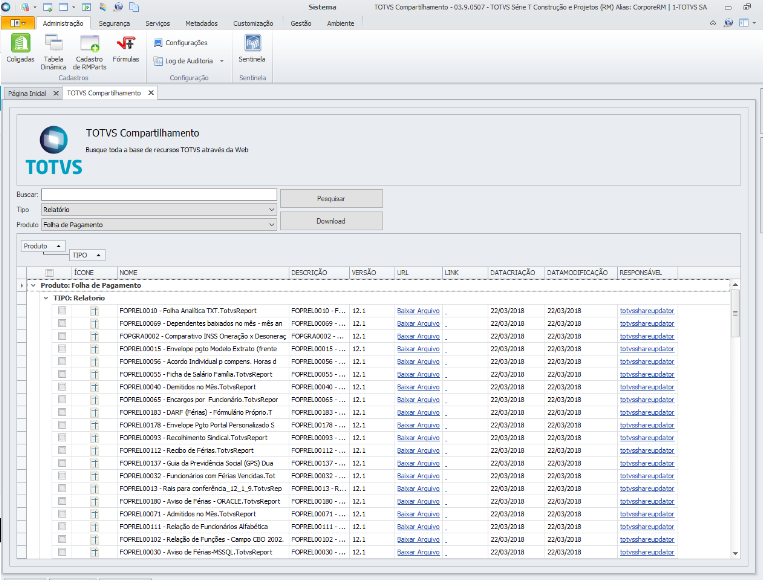Viewport: 763px width, 580px height.
Task: Collapse the TIPO: Relatorio group
Action: pos(46,298)
